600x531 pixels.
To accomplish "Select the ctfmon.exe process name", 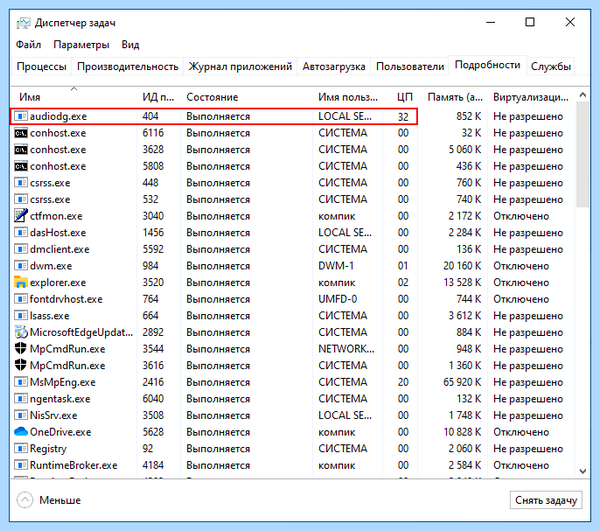I will pos(56,216).
